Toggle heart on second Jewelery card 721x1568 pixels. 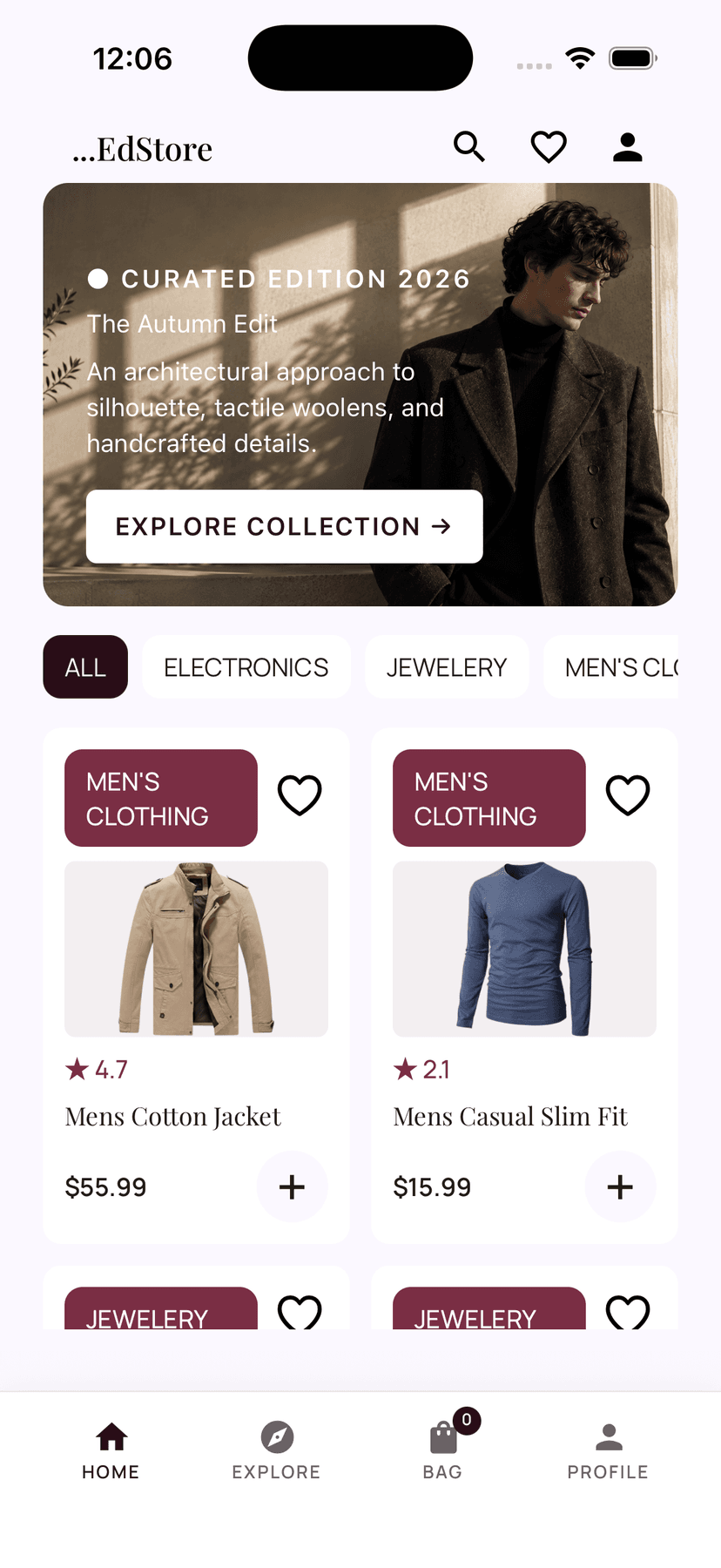pos(628,1311)
